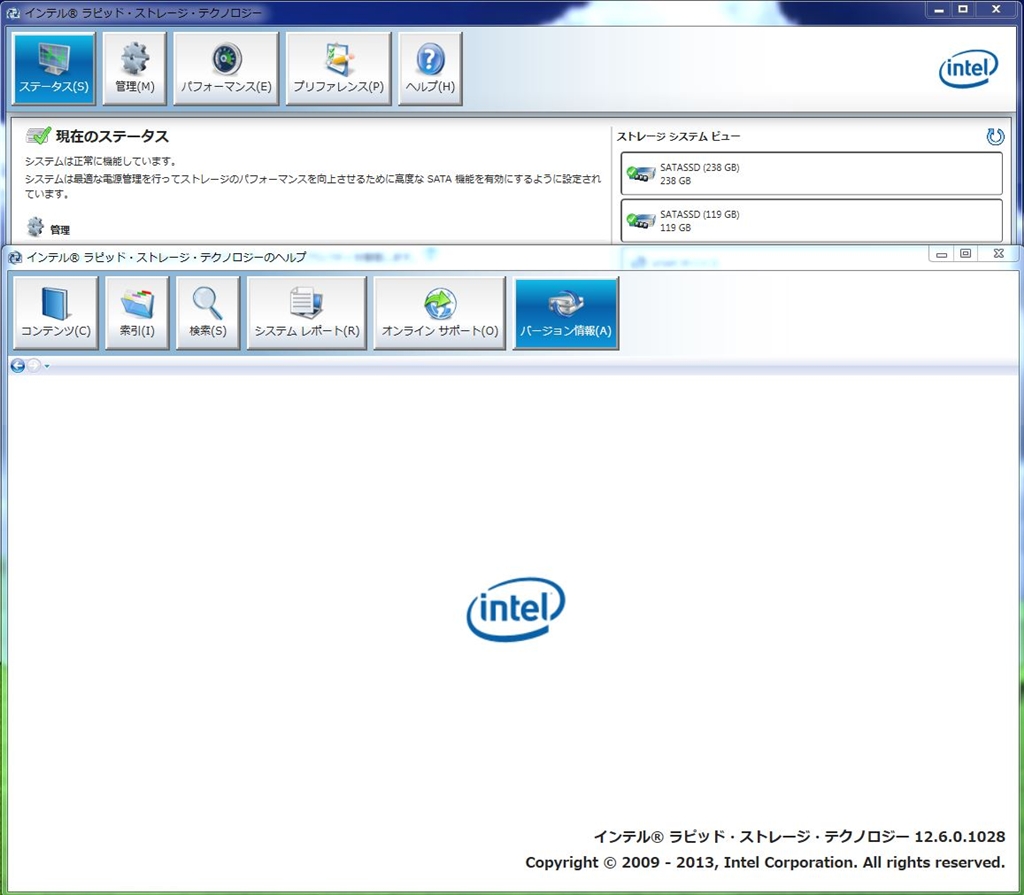This screenshot has width=1024, height=895.
Task: Open オンライン サポート(O) online support
Action: [439, 313]
